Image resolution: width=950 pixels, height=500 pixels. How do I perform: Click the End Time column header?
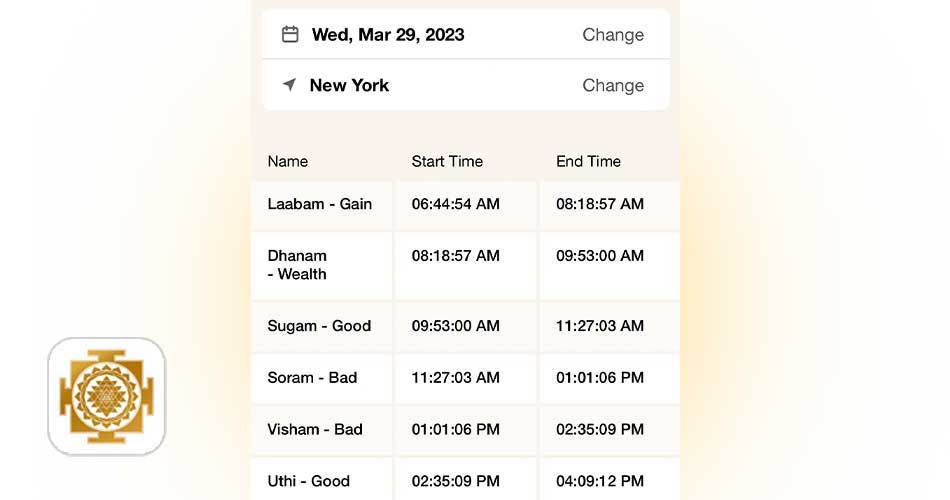pos(588,161)
